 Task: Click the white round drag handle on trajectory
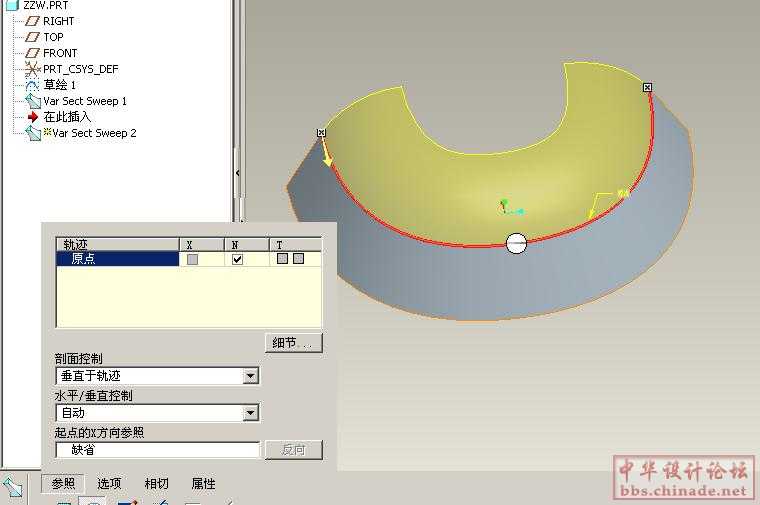(516, 243)
